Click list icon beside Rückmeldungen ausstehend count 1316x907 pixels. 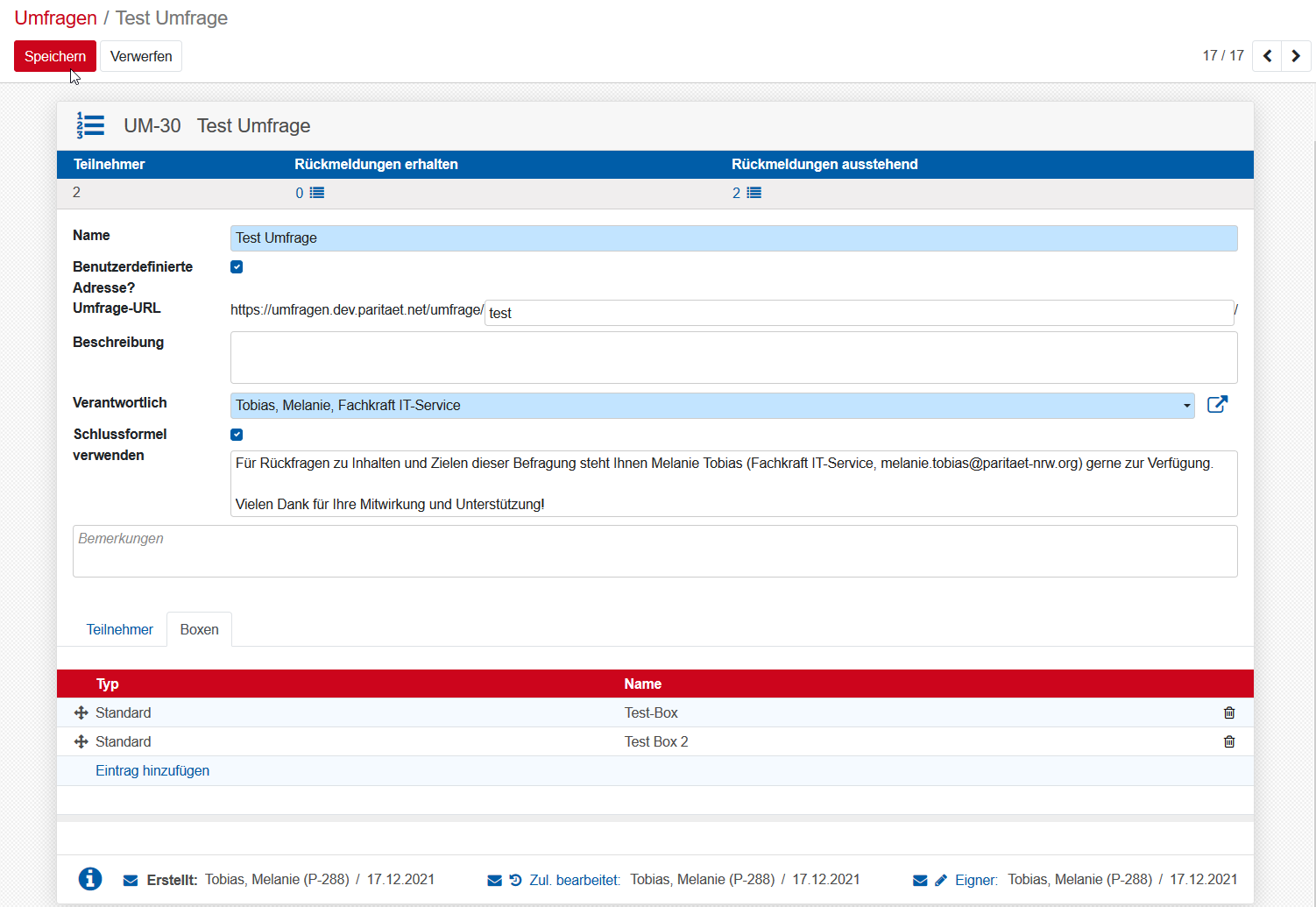pos(754,193)
